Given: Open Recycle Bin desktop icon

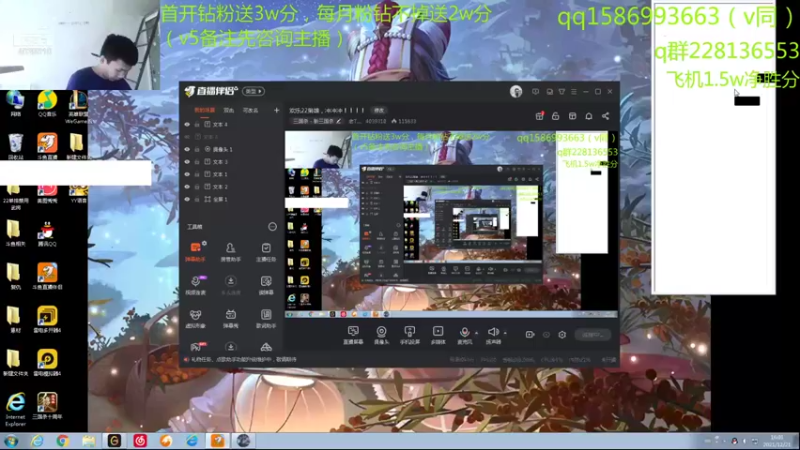Looking at the screenshot, I should click(16, 147).
